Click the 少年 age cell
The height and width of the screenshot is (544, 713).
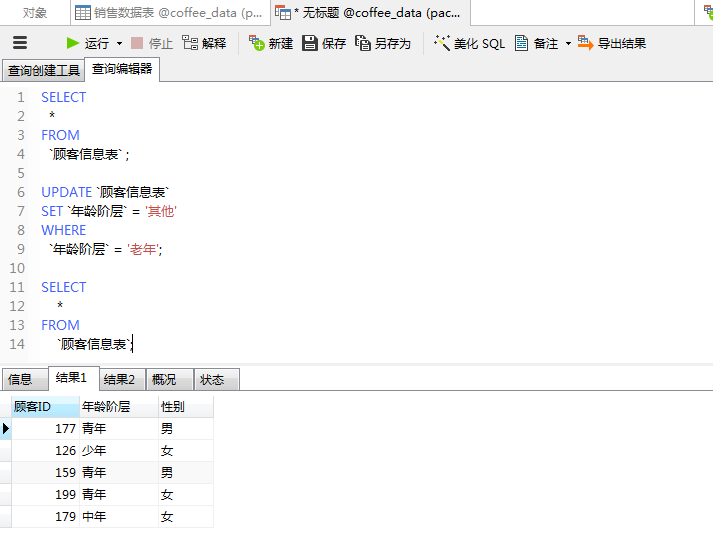tap(119, 451)
